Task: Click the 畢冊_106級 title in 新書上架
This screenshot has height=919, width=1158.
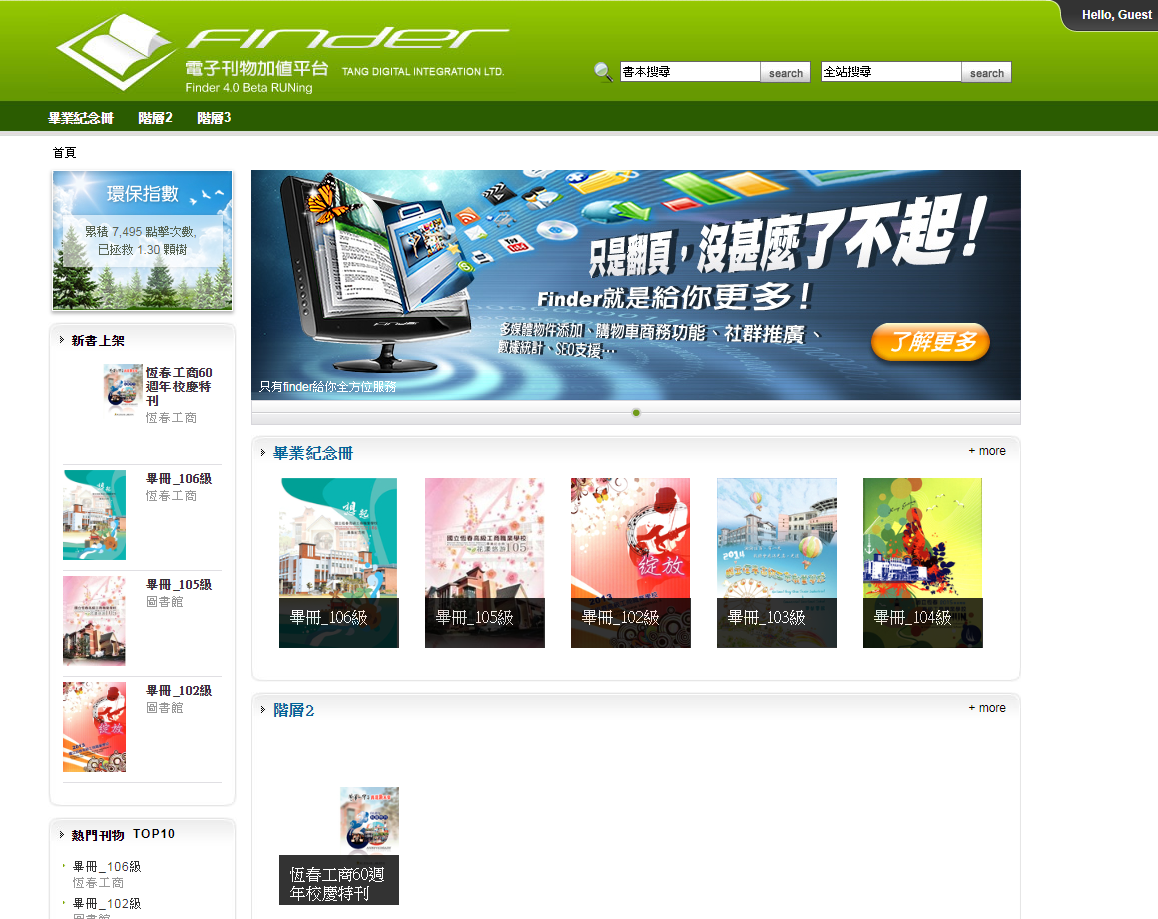Action: (179, 479)
